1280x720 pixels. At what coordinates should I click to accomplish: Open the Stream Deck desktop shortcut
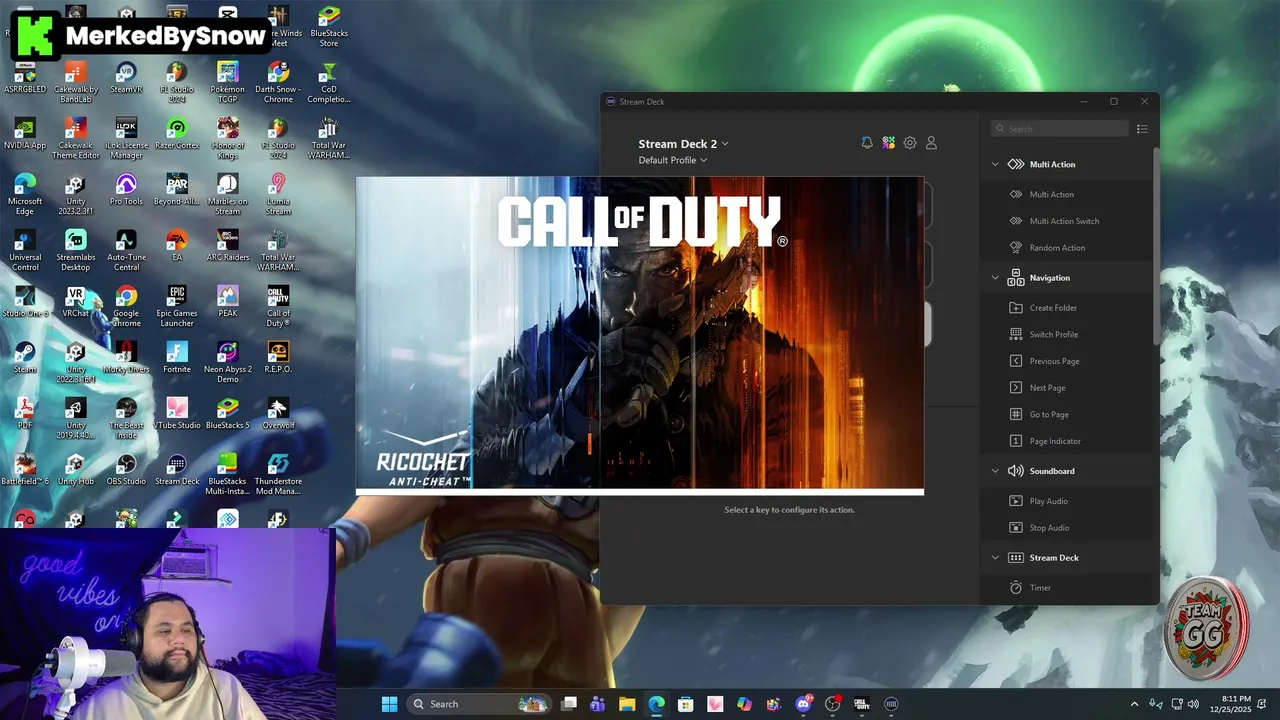point(177,470)
